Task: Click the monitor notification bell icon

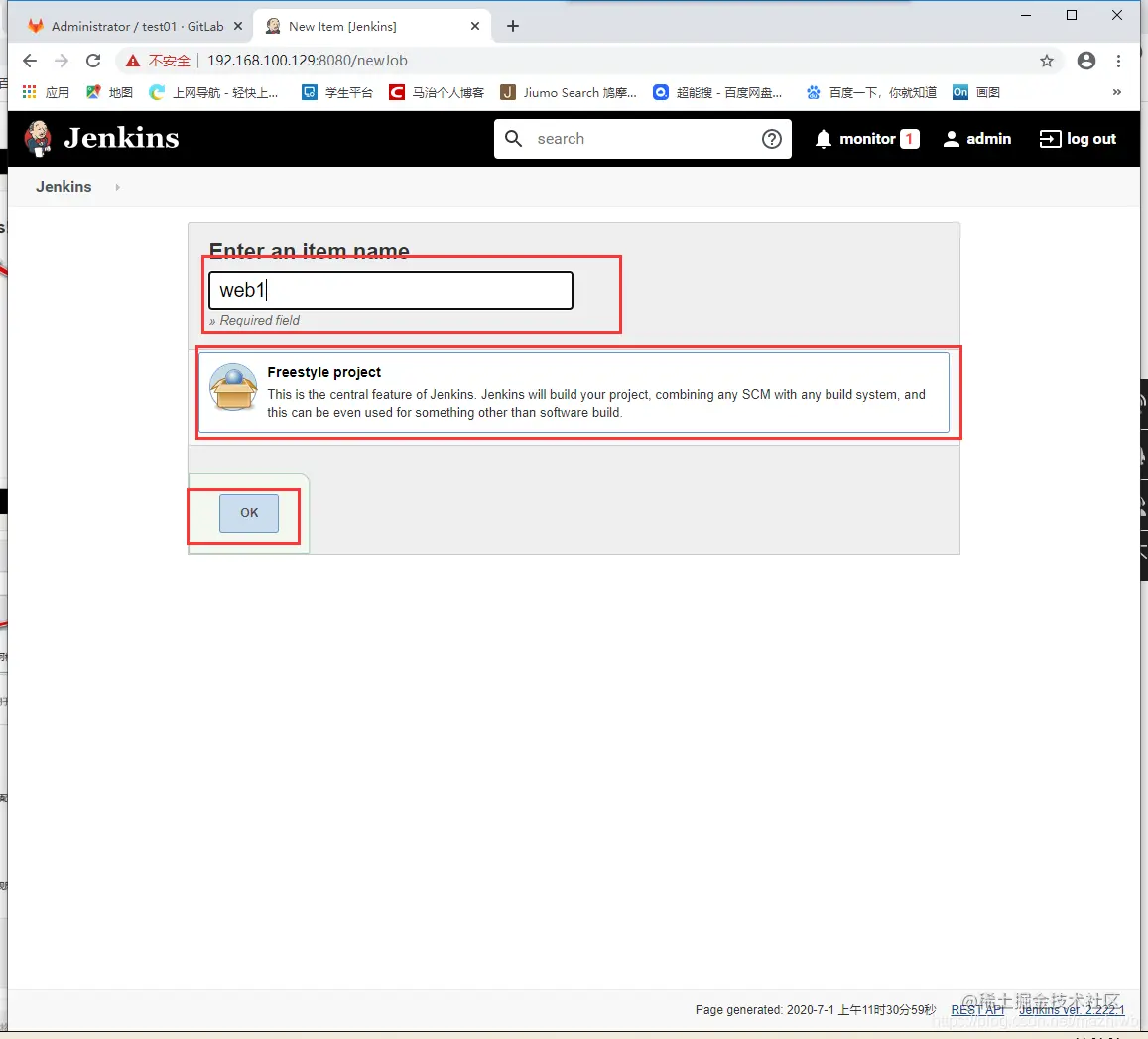Action: (823, 138)
